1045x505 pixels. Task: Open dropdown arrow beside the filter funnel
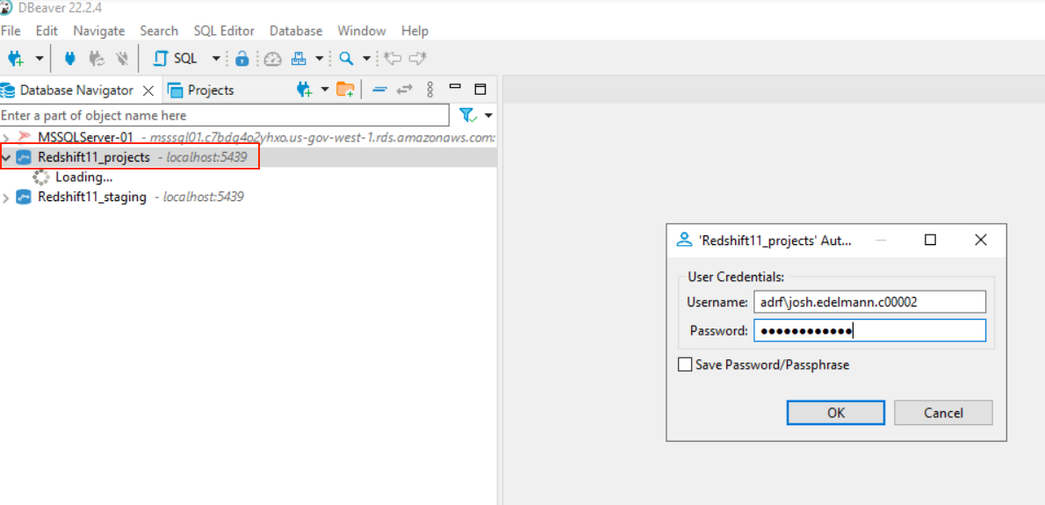coord(489,115)
